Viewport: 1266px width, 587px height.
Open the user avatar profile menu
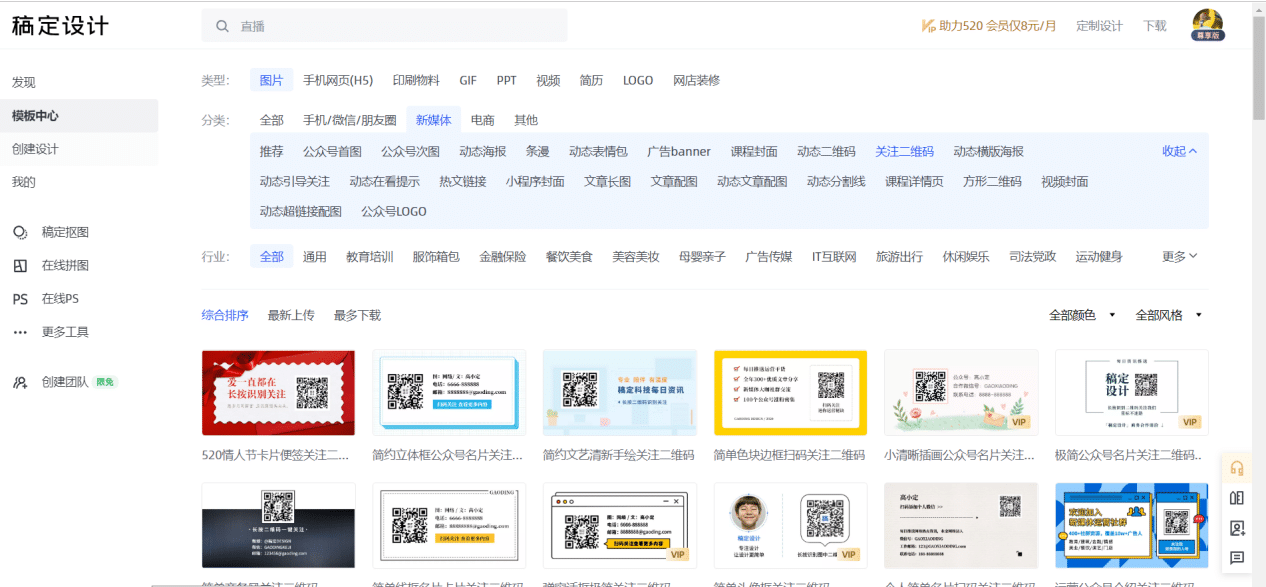click(x=1208, y=23)
